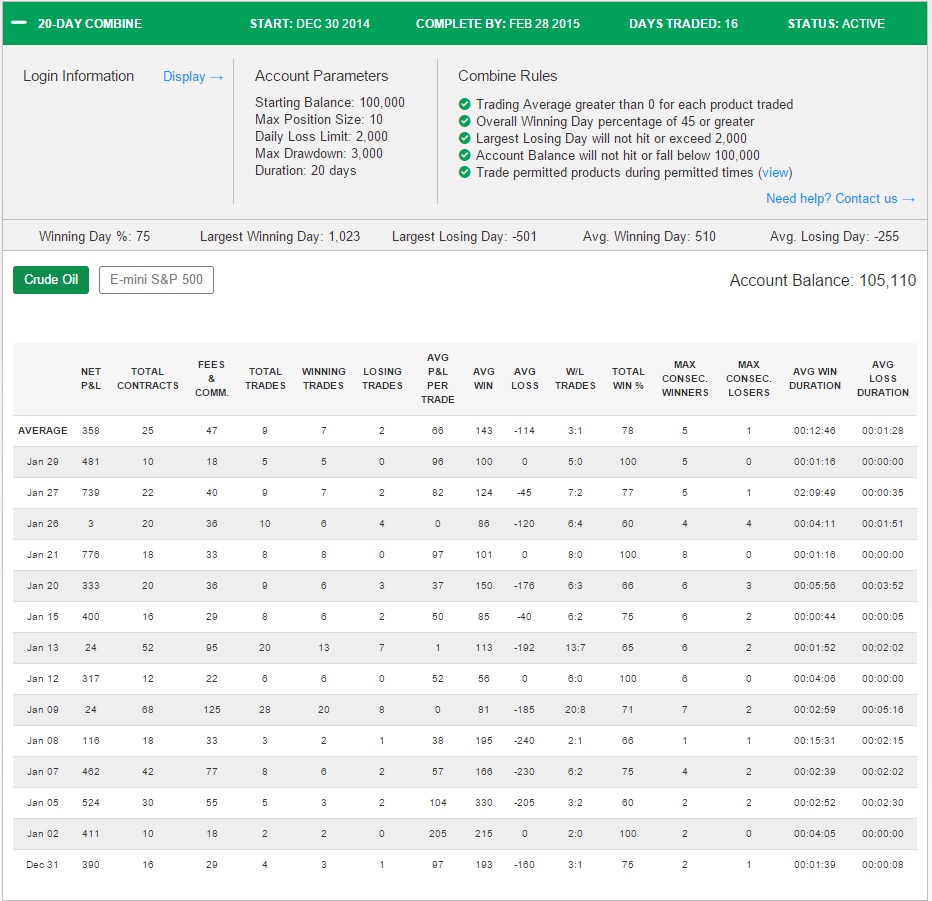Follow Need help? Contact us link

840,199
